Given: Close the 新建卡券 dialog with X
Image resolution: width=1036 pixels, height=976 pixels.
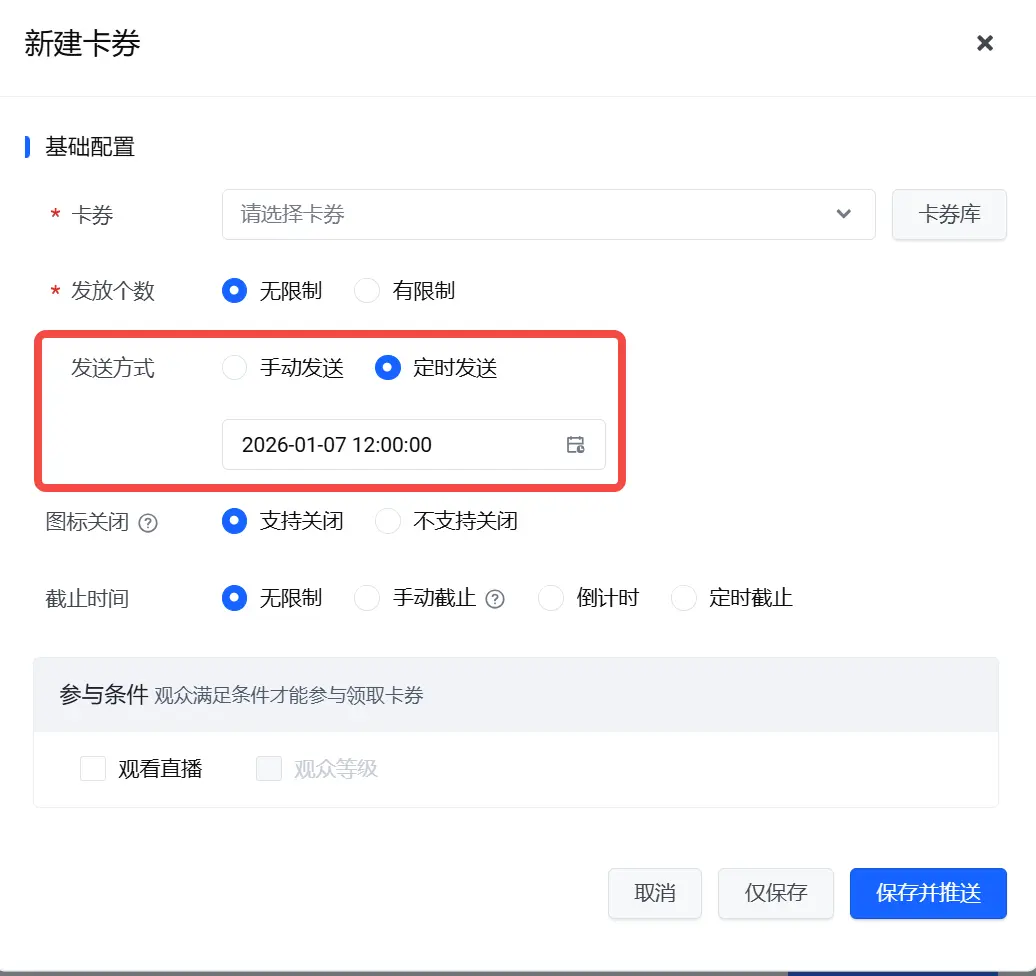Looking at the screenshot, I should 984,43.
